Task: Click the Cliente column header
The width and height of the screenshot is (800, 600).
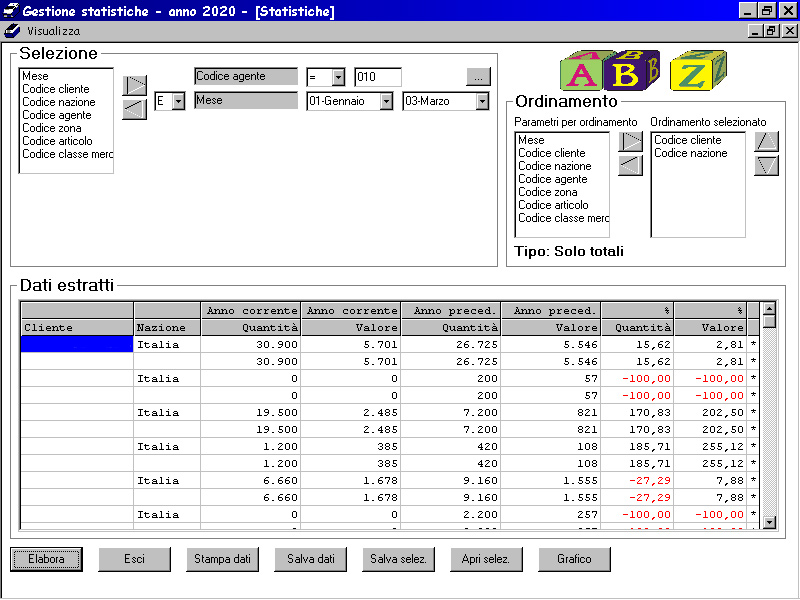Action: coord(77,328)
